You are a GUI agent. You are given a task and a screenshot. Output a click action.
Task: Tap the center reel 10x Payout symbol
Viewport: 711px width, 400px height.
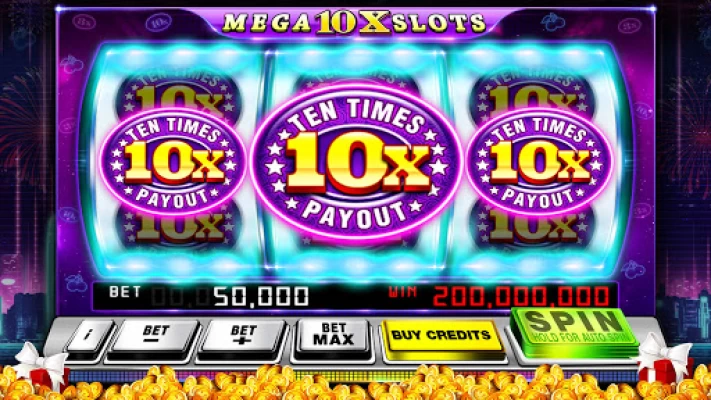coord(356,161)
